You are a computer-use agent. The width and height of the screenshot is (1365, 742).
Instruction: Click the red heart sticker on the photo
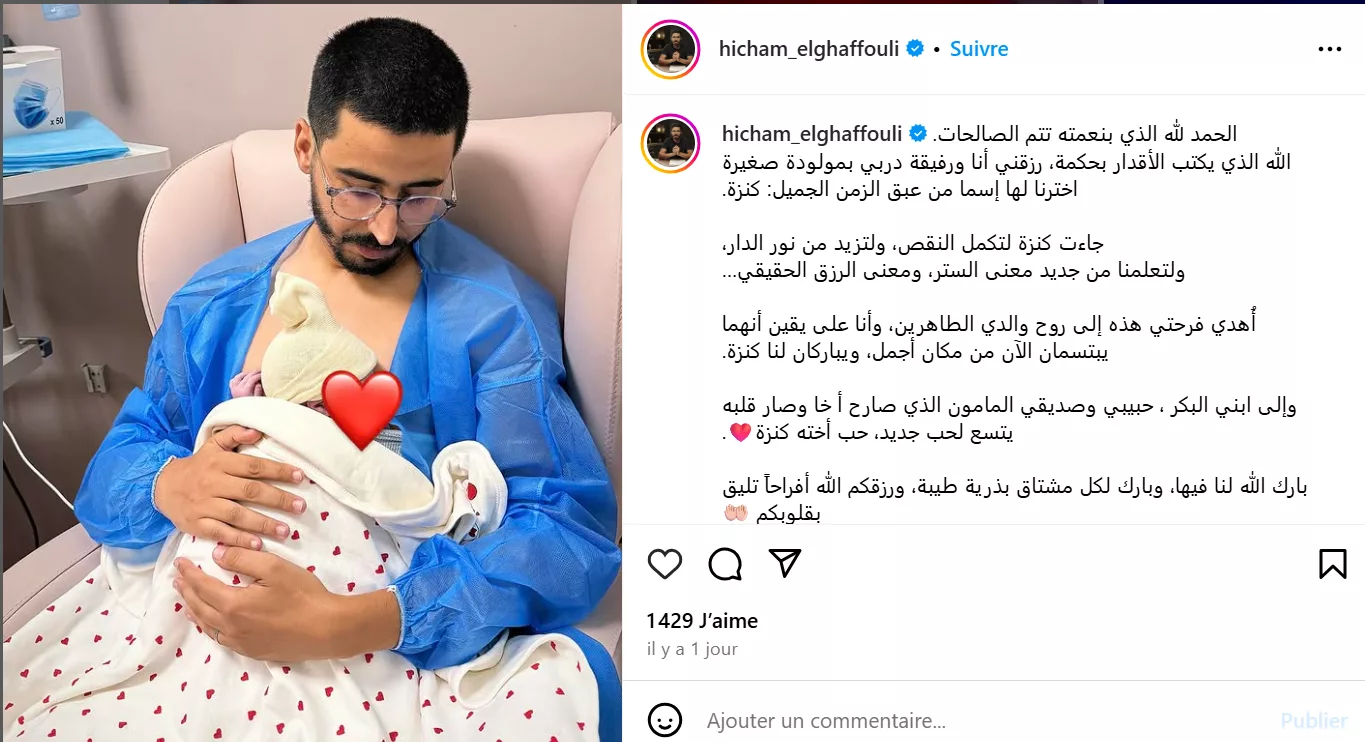pos(362,408)
